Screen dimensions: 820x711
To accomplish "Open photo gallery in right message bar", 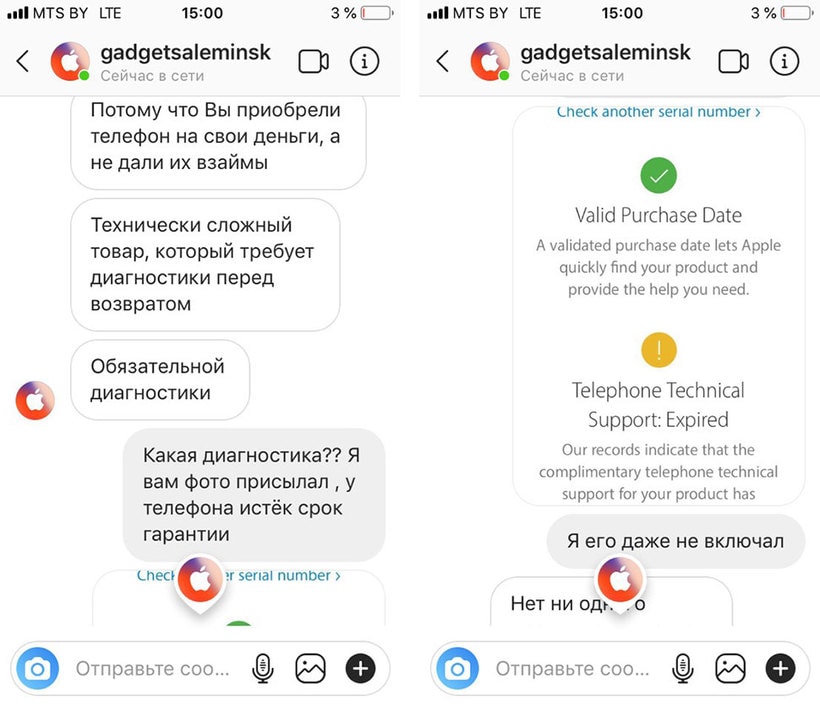I will (731, 668).
